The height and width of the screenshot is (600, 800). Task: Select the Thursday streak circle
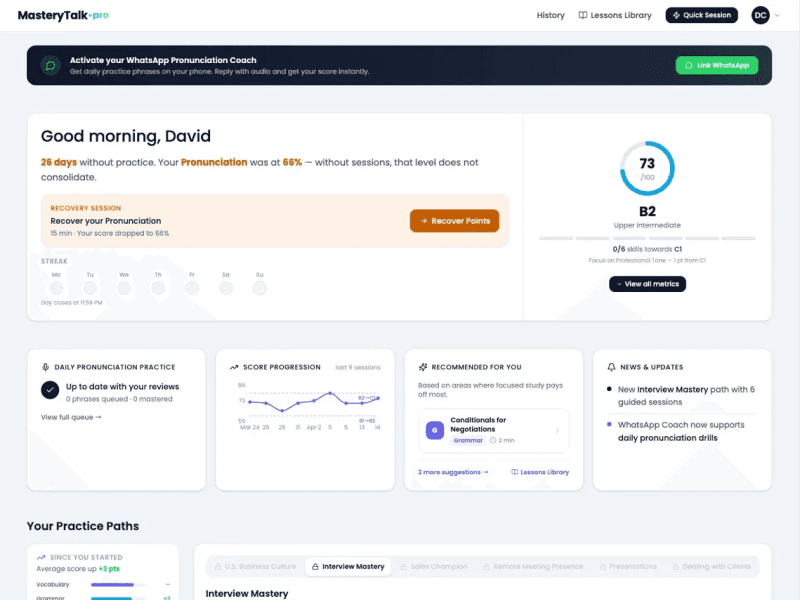coord(158,288)
